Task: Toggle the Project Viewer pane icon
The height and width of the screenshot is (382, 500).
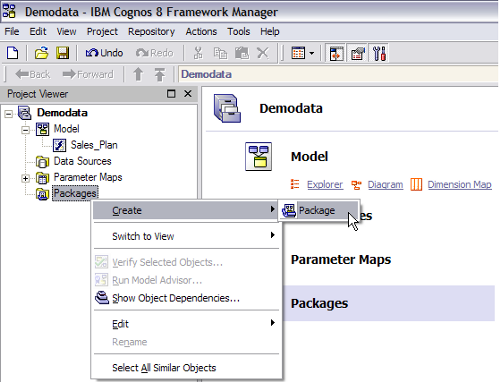Action: coord(336,53)
